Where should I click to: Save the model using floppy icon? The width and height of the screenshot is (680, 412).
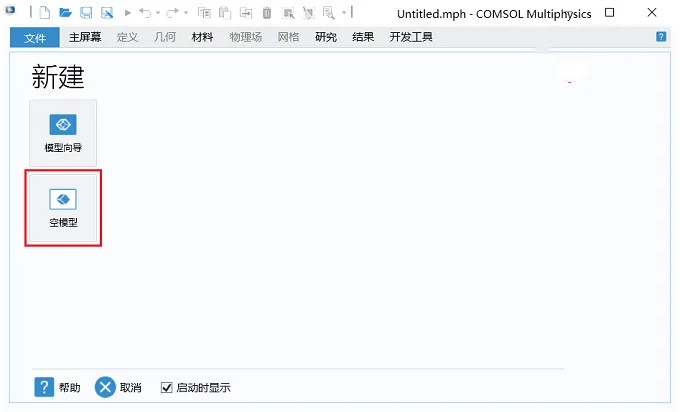tap(86, 13)
